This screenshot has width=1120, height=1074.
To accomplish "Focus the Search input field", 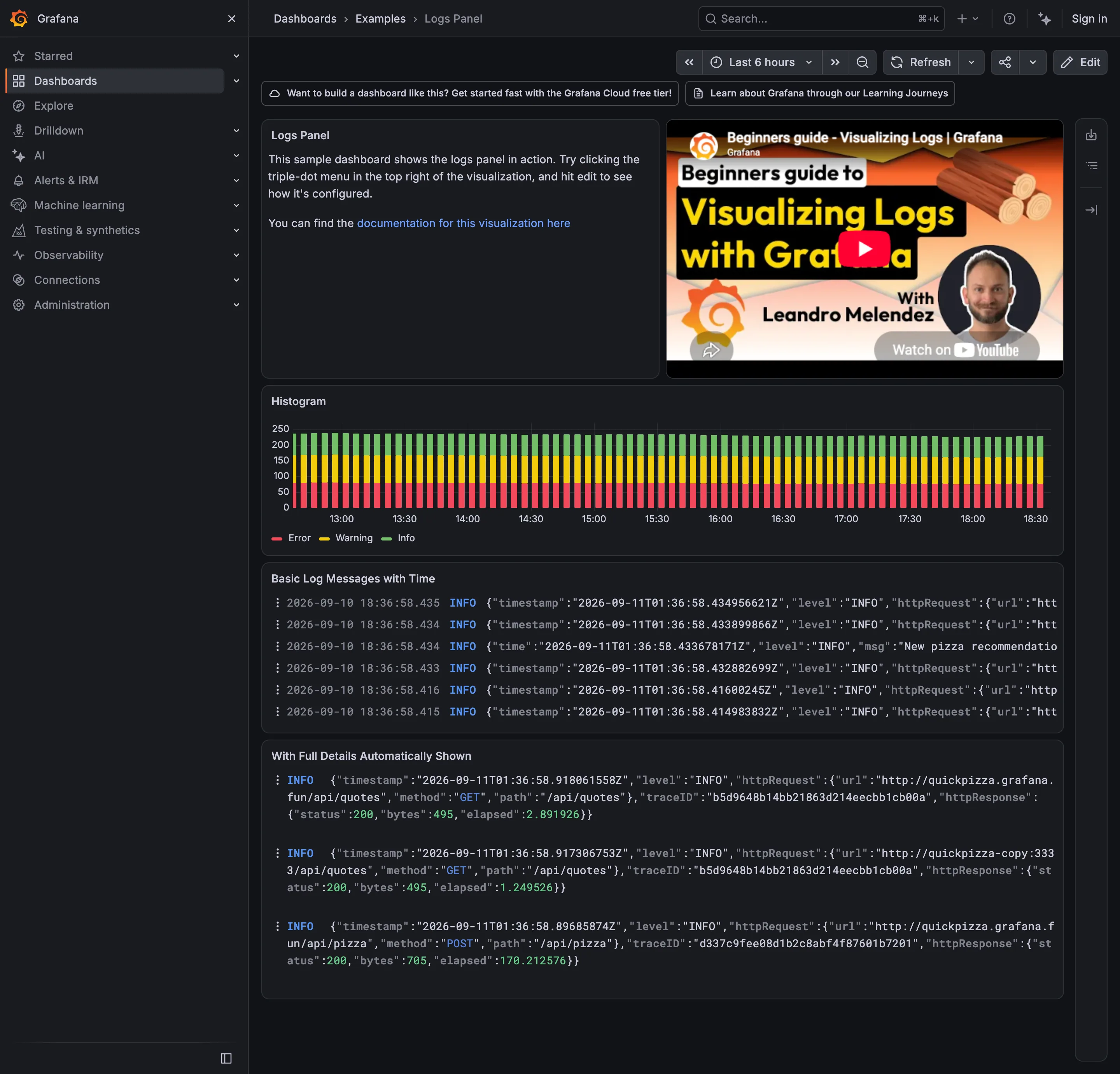I will (x=821, y=19).
